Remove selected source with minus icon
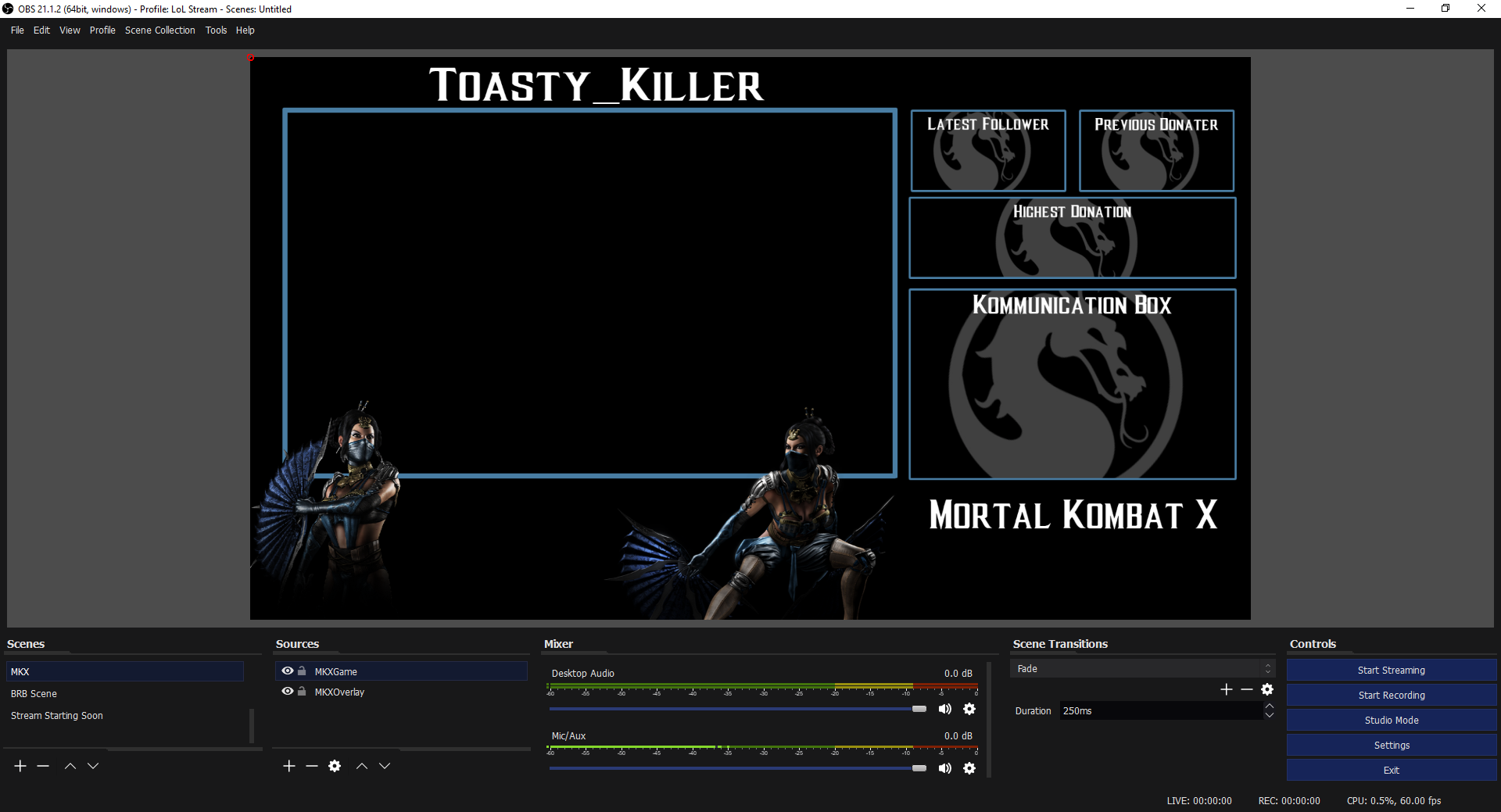1501x812 pixels. (x=312, y=766)
